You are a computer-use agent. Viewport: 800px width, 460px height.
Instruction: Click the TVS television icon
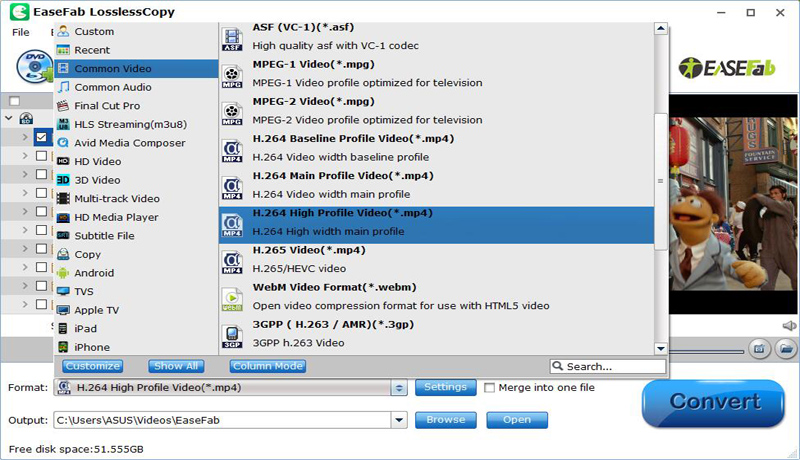pos(63,291)
